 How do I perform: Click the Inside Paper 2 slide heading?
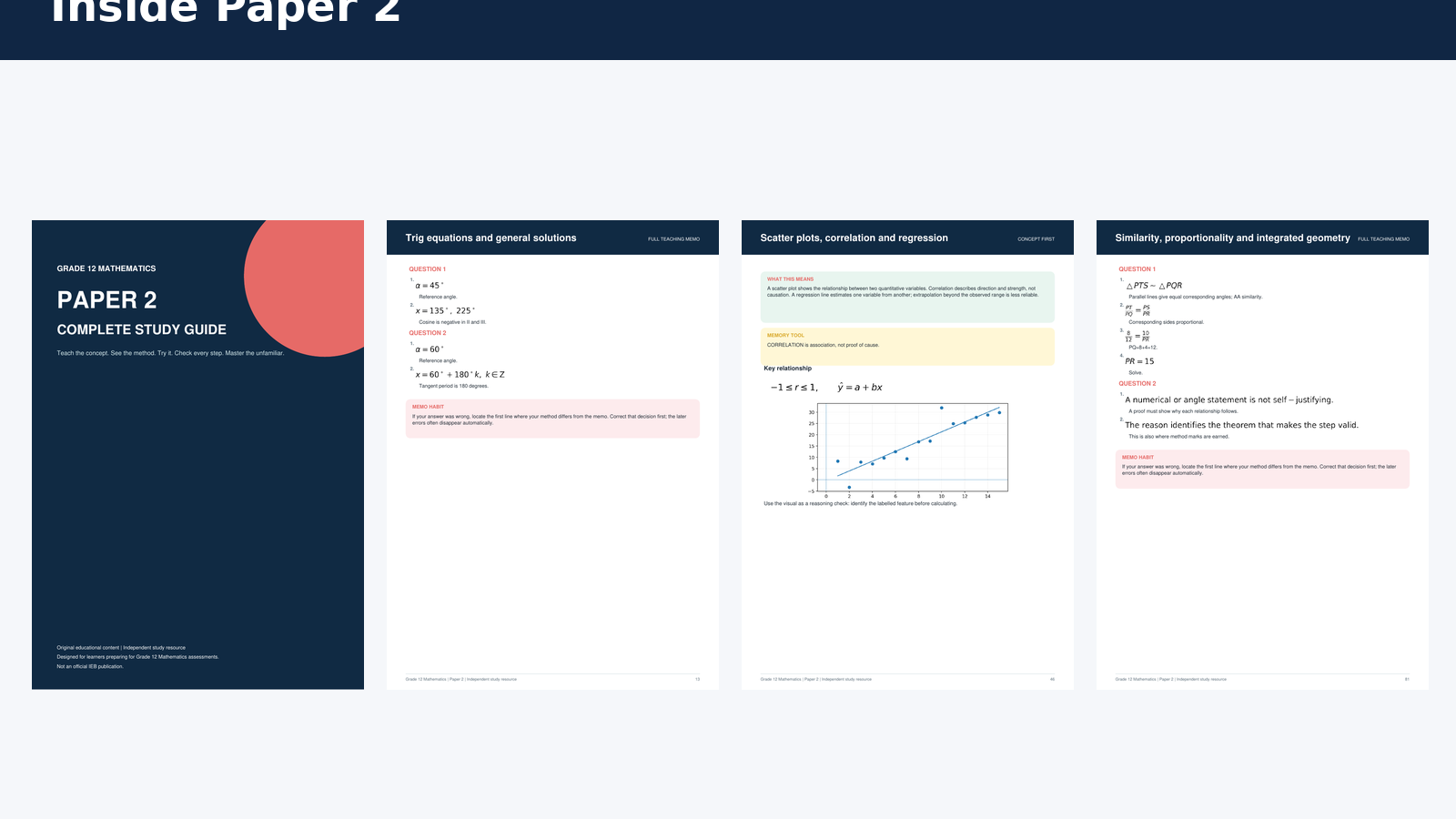pos(226,11)
